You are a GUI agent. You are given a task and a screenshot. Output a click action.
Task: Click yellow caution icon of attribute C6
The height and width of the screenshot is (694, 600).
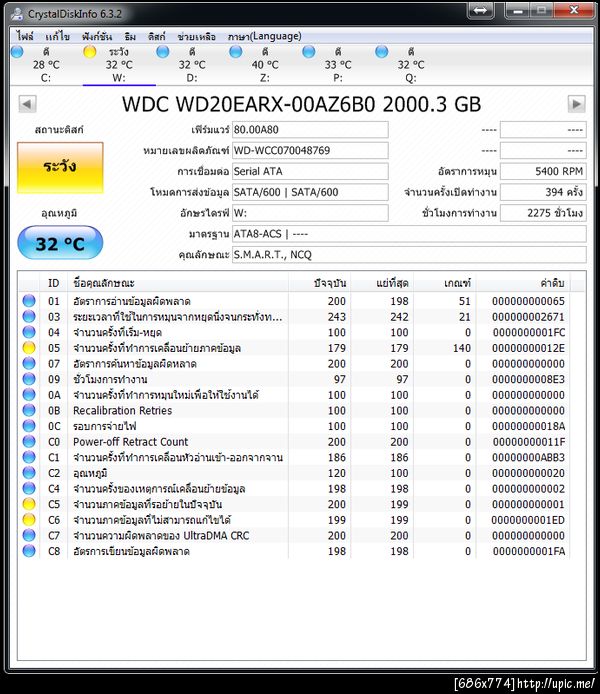(x=29, y=520)
